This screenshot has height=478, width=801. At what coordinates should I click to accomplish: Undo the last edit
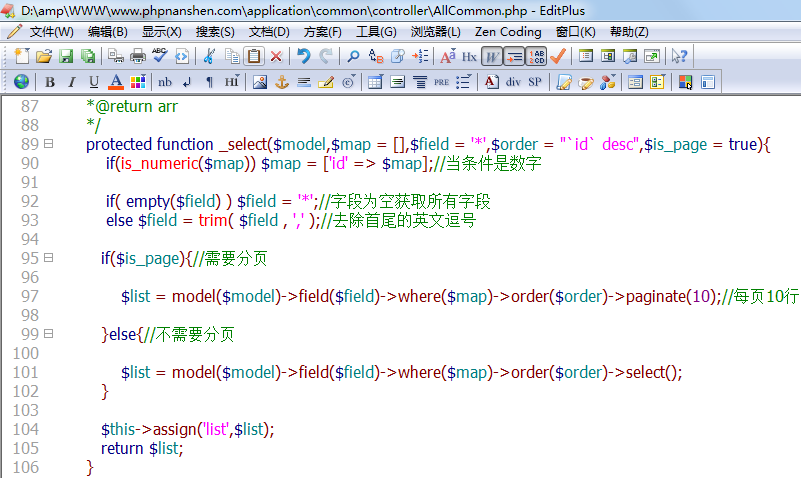[303, 56]
